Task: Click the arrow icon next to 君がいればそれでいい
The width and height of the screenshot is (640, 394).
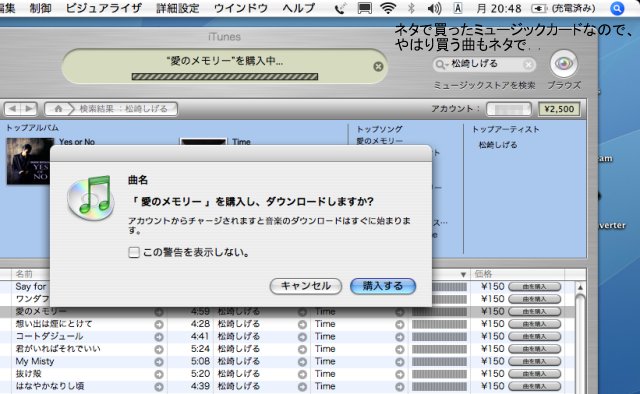Action: 159,349
